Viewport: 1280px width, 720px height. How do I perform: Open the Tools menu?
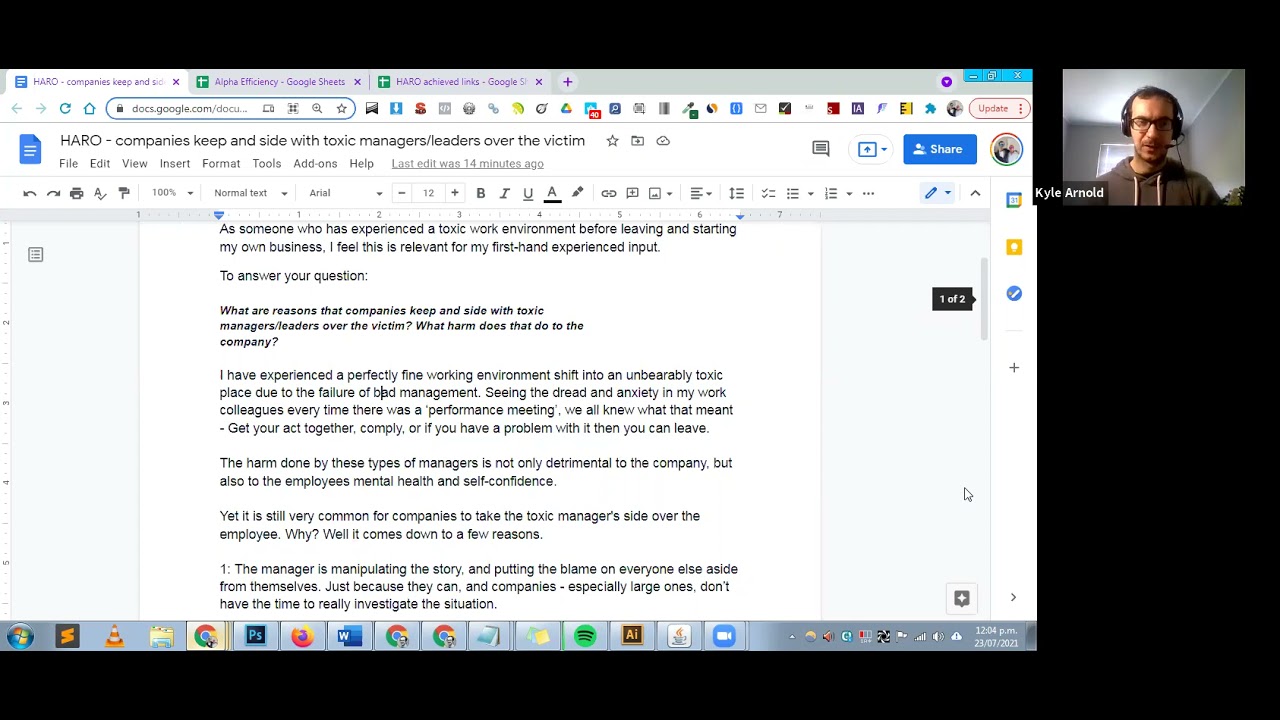coord(266,164)
